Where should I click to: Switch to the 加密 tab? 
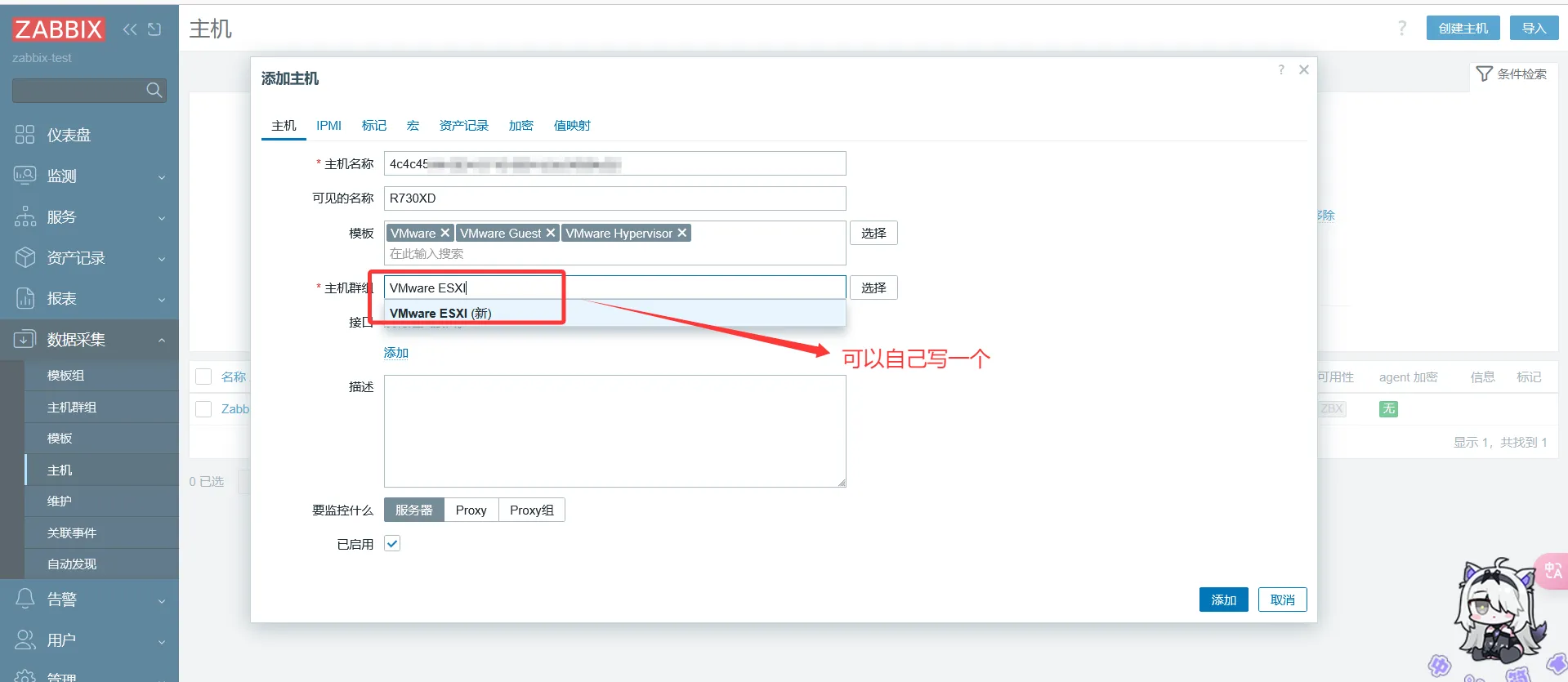click(x=521, y=126)
